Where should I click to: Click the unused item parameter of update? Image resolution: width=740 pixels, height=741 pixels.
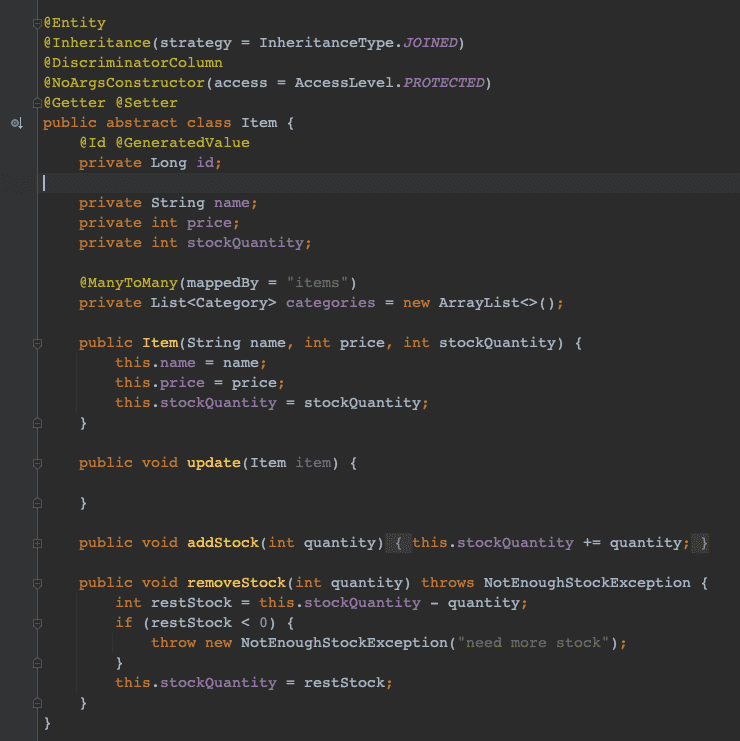pyautogui.click(x=313, y=463)
